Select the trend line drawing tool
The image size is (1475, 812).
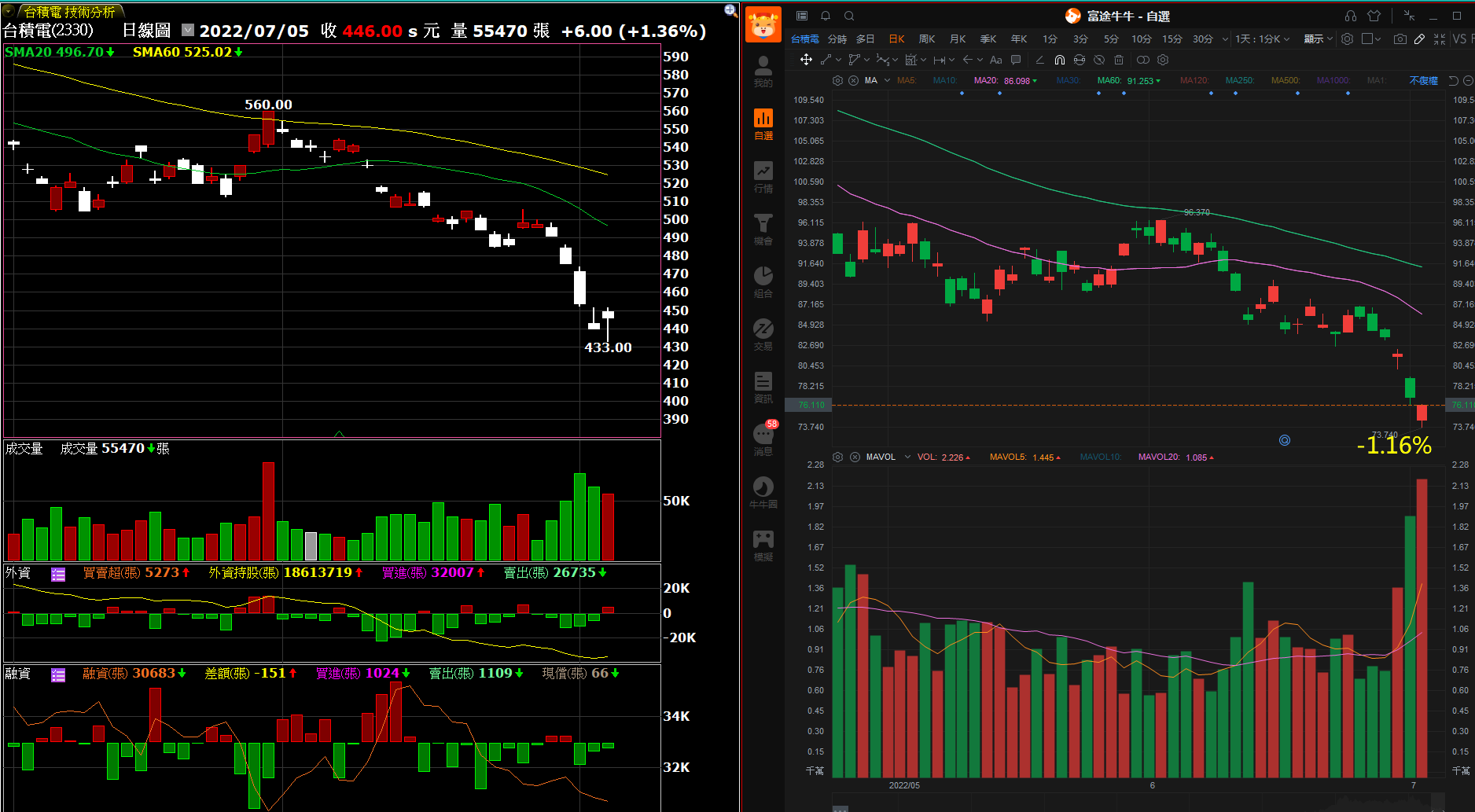click(x=826, y=60)
